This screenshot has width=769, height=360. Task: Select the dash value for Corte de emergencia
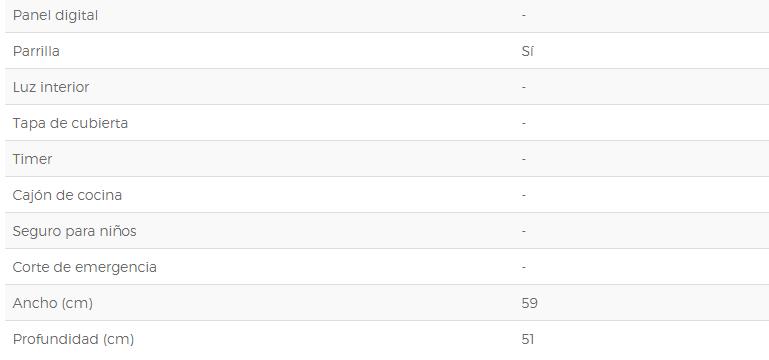pyautogui.click(x=524, y=267)
